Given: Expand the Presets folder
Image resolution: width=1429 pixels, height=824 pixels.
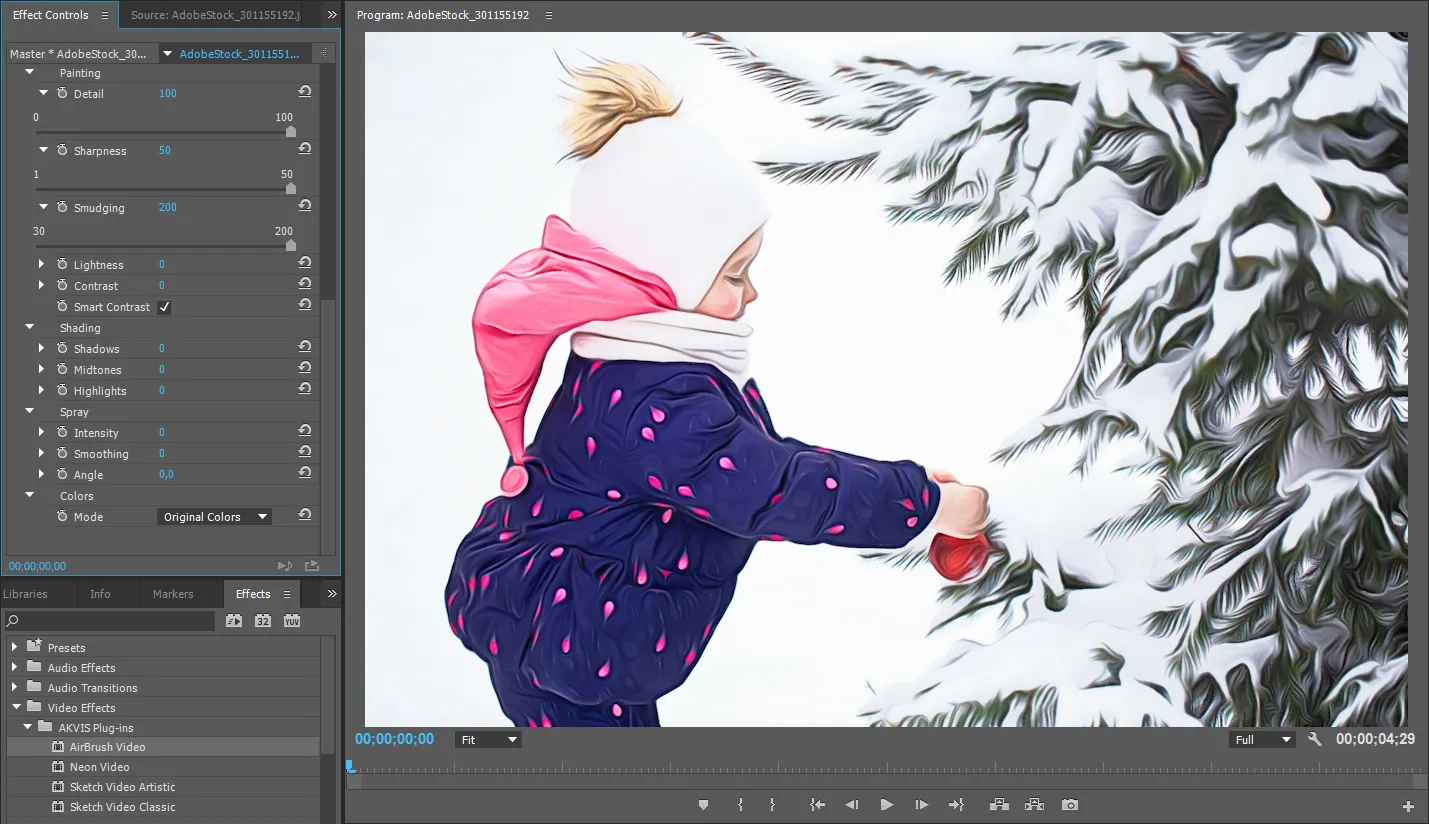Looking at the screenshot, I should click(15, 647).
